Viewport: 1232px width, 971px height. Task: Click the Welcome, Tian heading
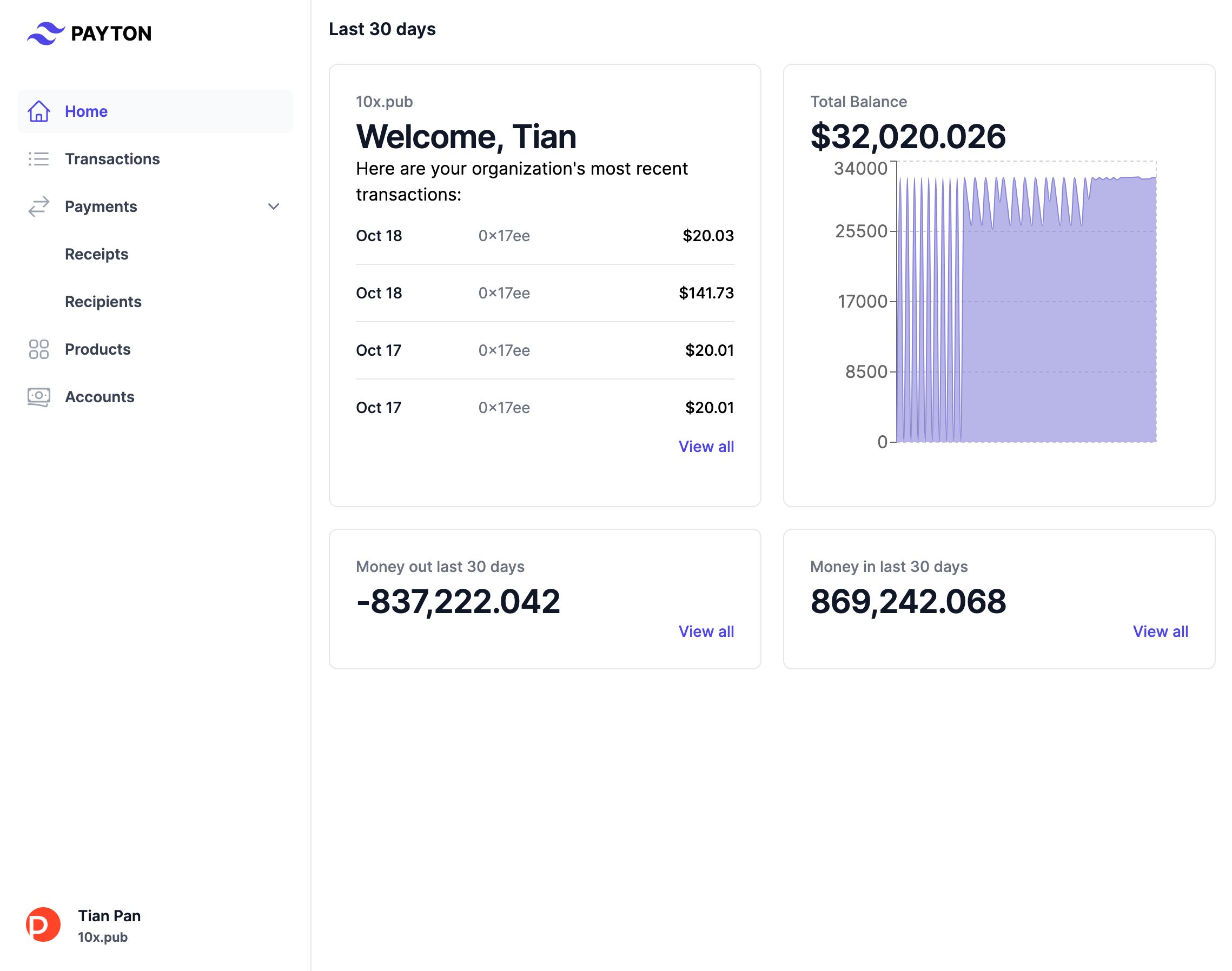tap(466, 136)
